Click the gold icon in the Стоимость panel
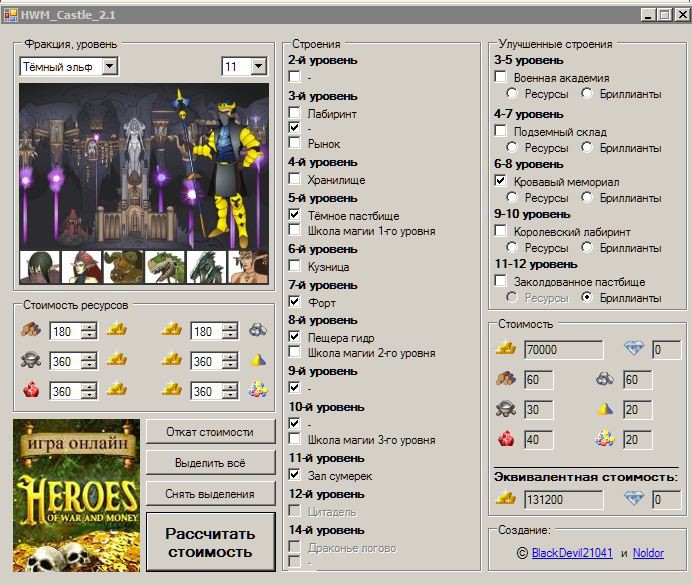 coord(506,348)
